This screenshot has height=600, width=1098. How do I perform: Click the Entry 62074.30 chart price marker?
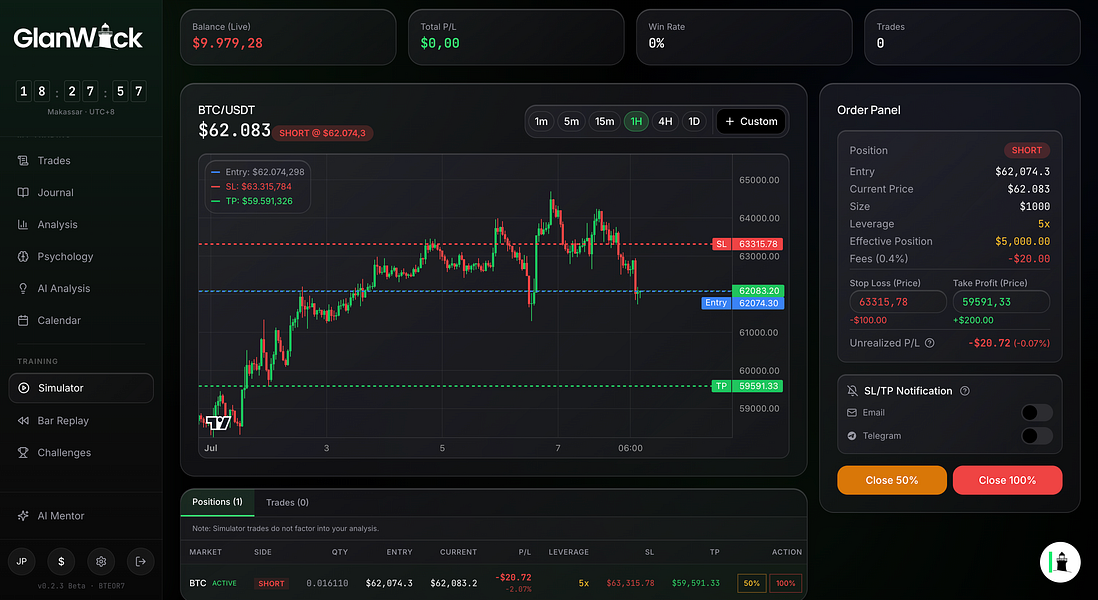tap(742, 303)
